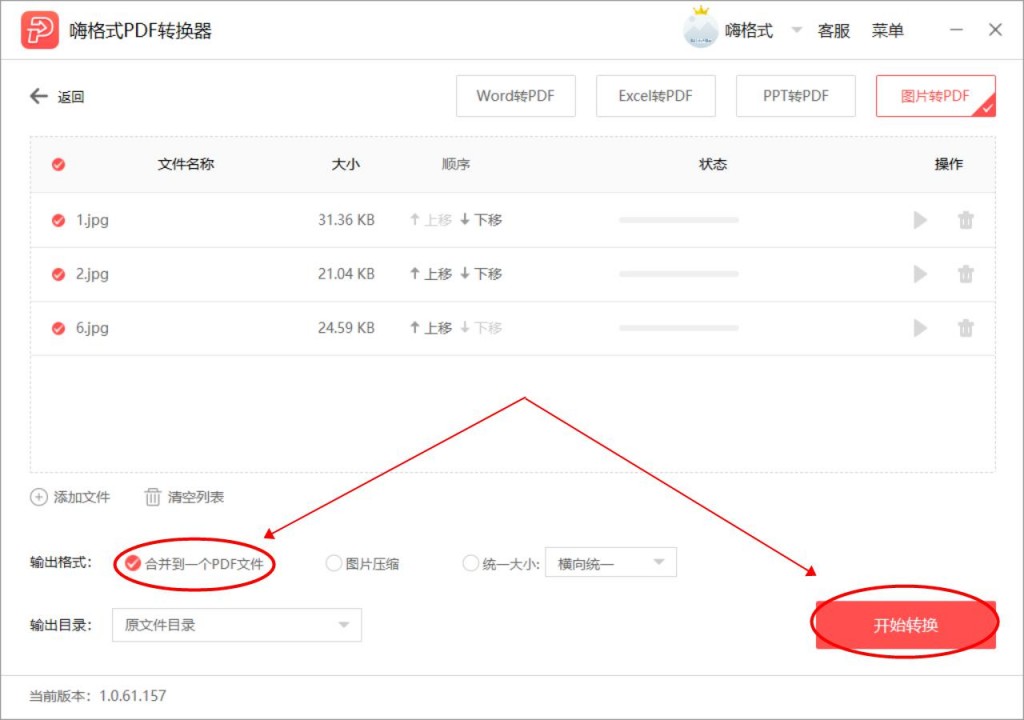Click the 添加文件 text label
1024x720 pixels.
(82, 497)
